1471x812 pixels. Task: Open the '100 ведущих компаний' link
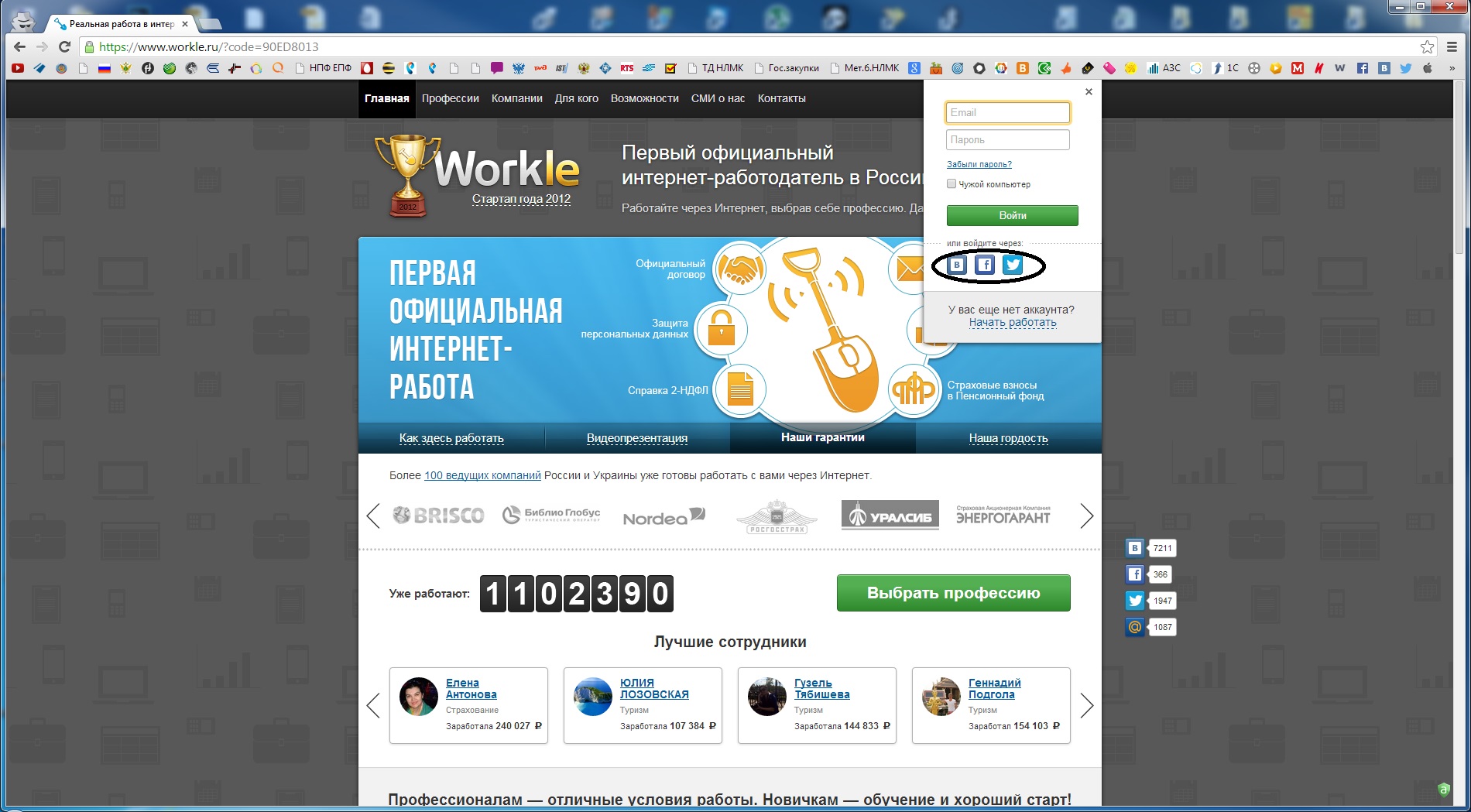pyautogui.click(x=482, y=475)
